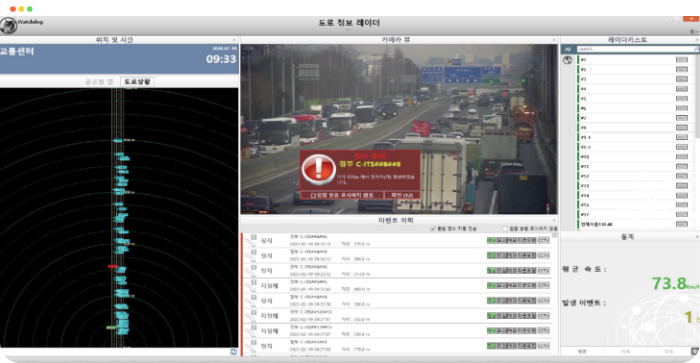Click the All filter in radar list
This screenshot has height=363, width=700.
567,49
